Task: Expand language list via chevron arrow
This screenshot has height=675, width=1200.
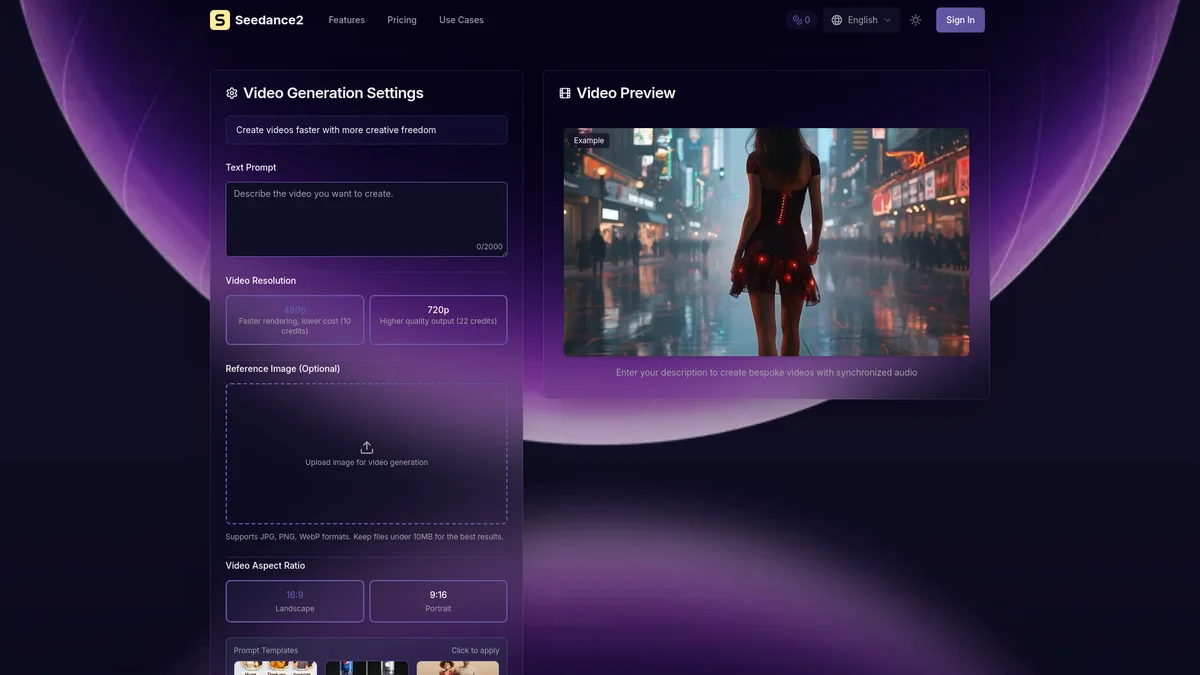Action: point(887,20)
